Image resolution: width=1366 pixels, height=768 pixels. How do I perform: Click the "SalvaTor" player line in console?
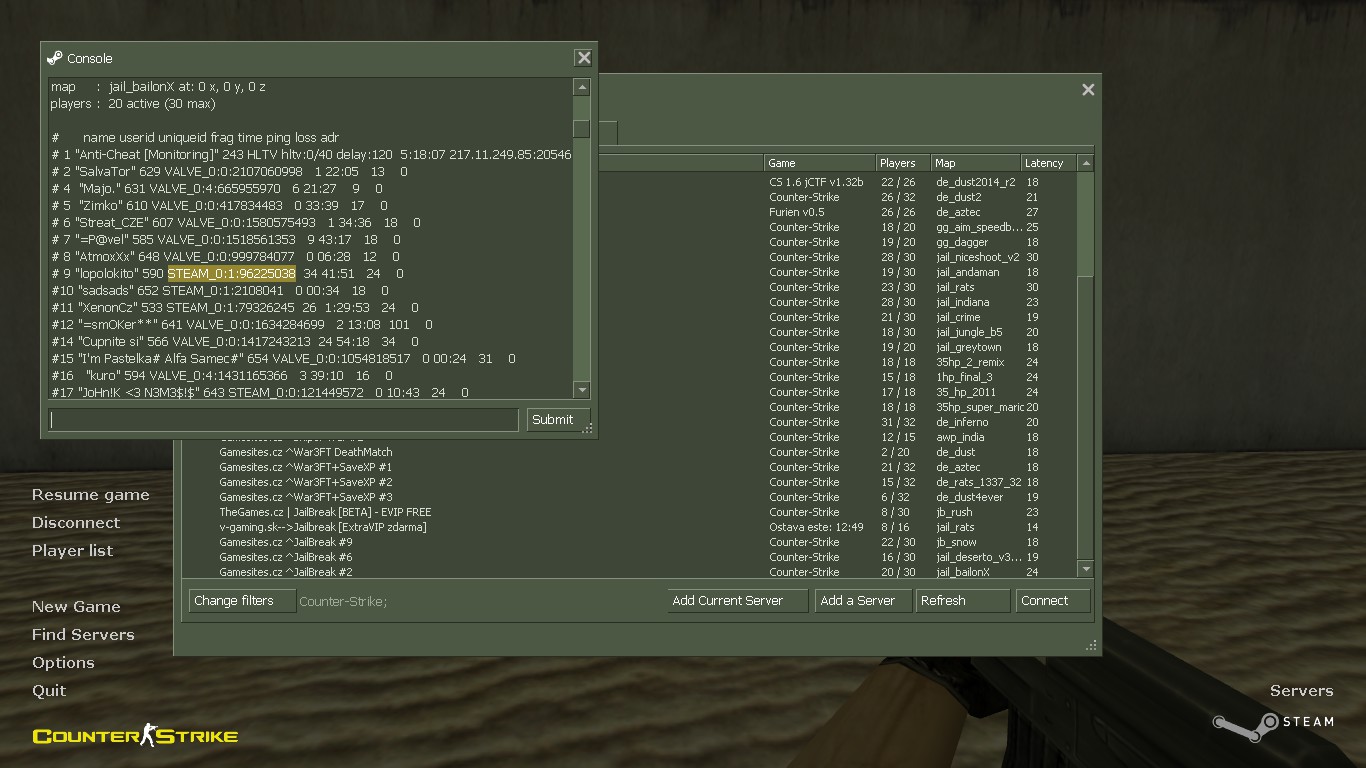(x=230, y=172)
